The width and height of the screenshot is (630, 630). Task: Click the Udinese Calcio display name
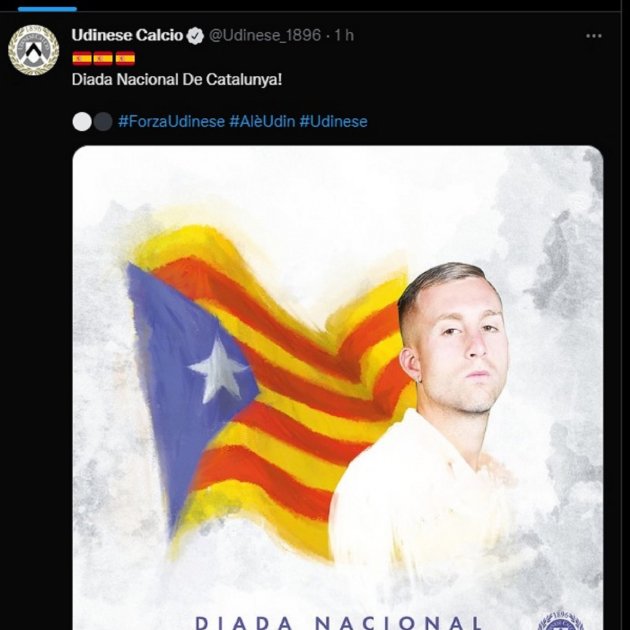coord(127,35)
